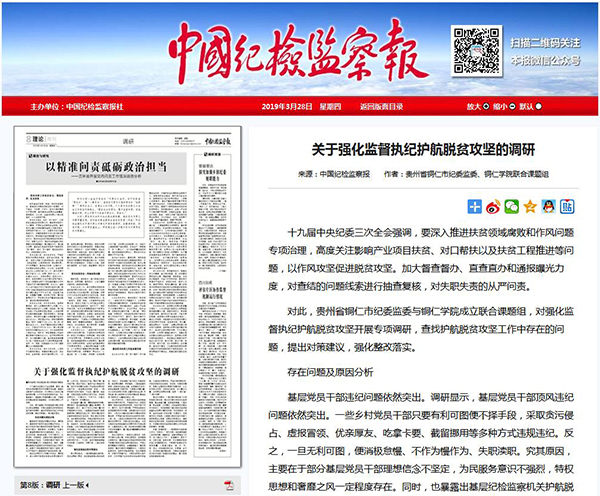This screenshot has width=600, height=496.
Task: Click the paragraph starting 对此，贵州省铜仁市纪委监委
Action: 421,329
